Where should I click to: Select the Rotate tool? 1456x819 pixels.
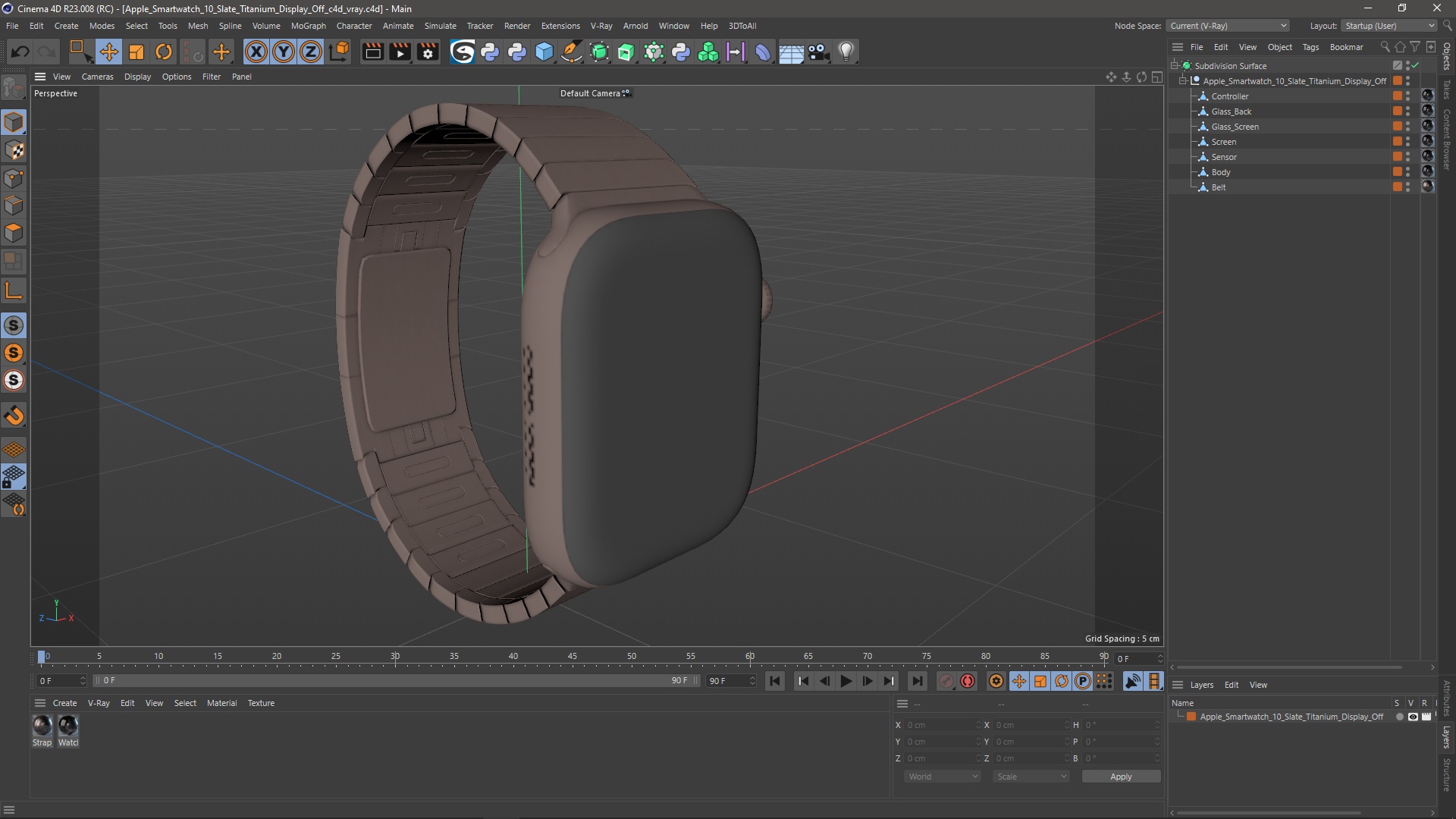point(164,52)
